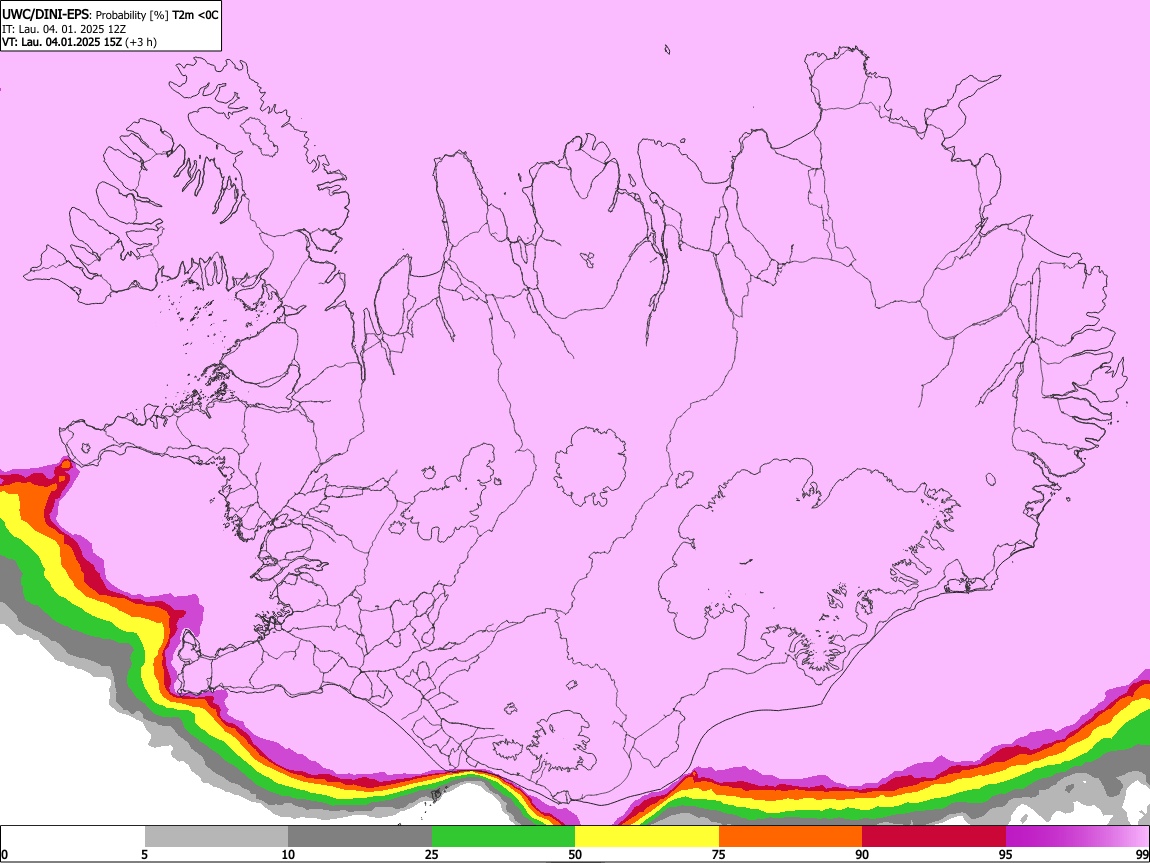The height and width of the screenshot is (863, 1150).
Task: Click the yellow 50–75% legend segment
Action: coord(647,837)
